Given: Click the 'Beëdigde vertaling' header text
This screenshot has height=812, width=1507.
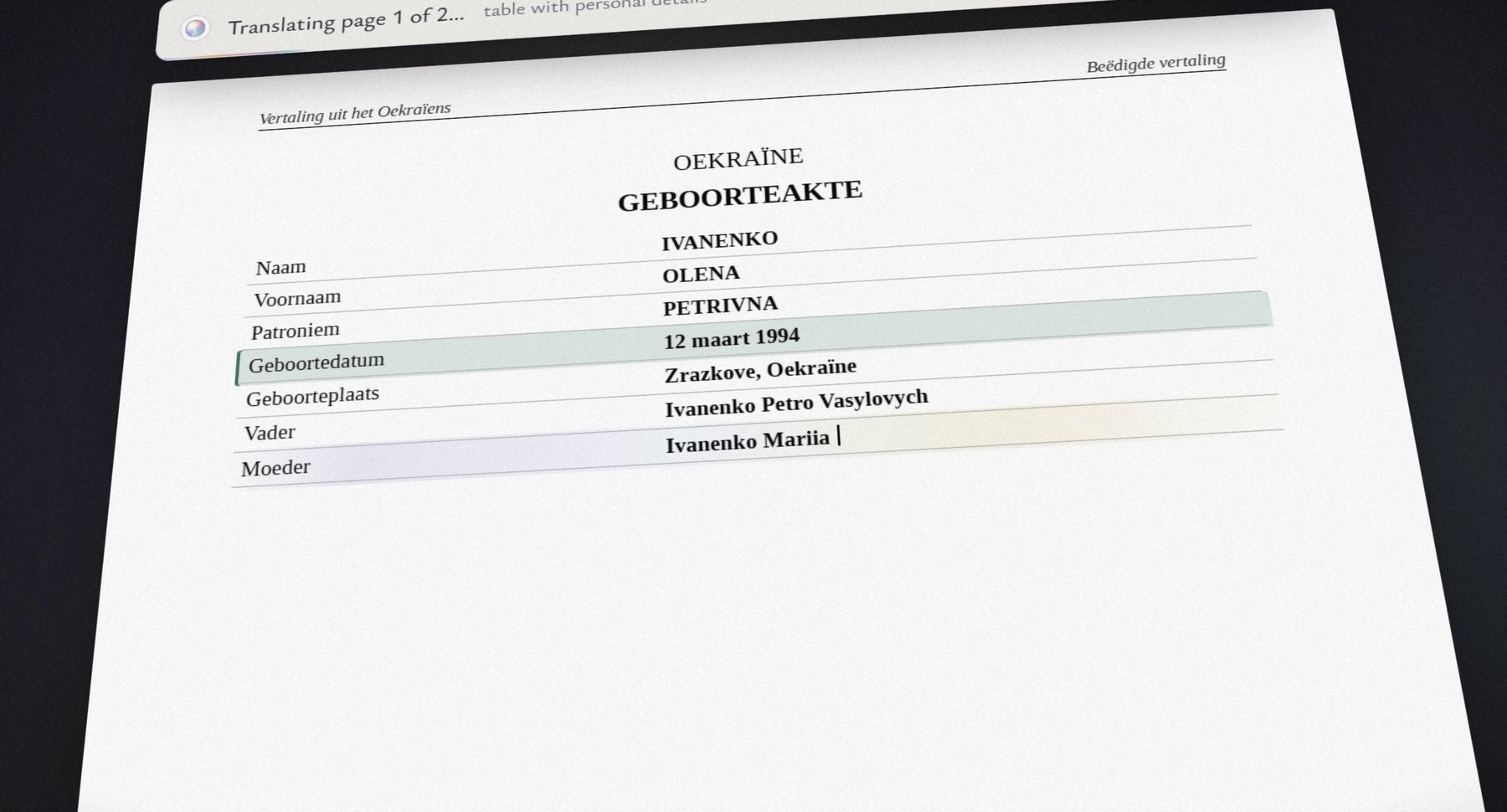Looking at the screenshot, I should click(x=1156, y=64).
